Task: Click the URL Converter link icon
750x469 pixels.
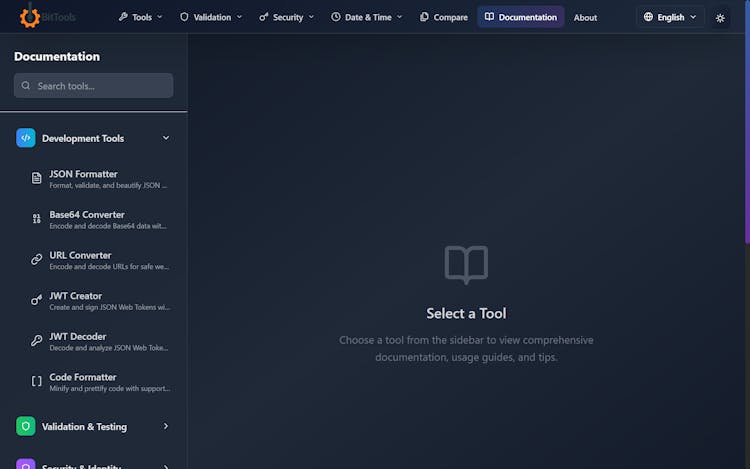Action: coord(37,260)
